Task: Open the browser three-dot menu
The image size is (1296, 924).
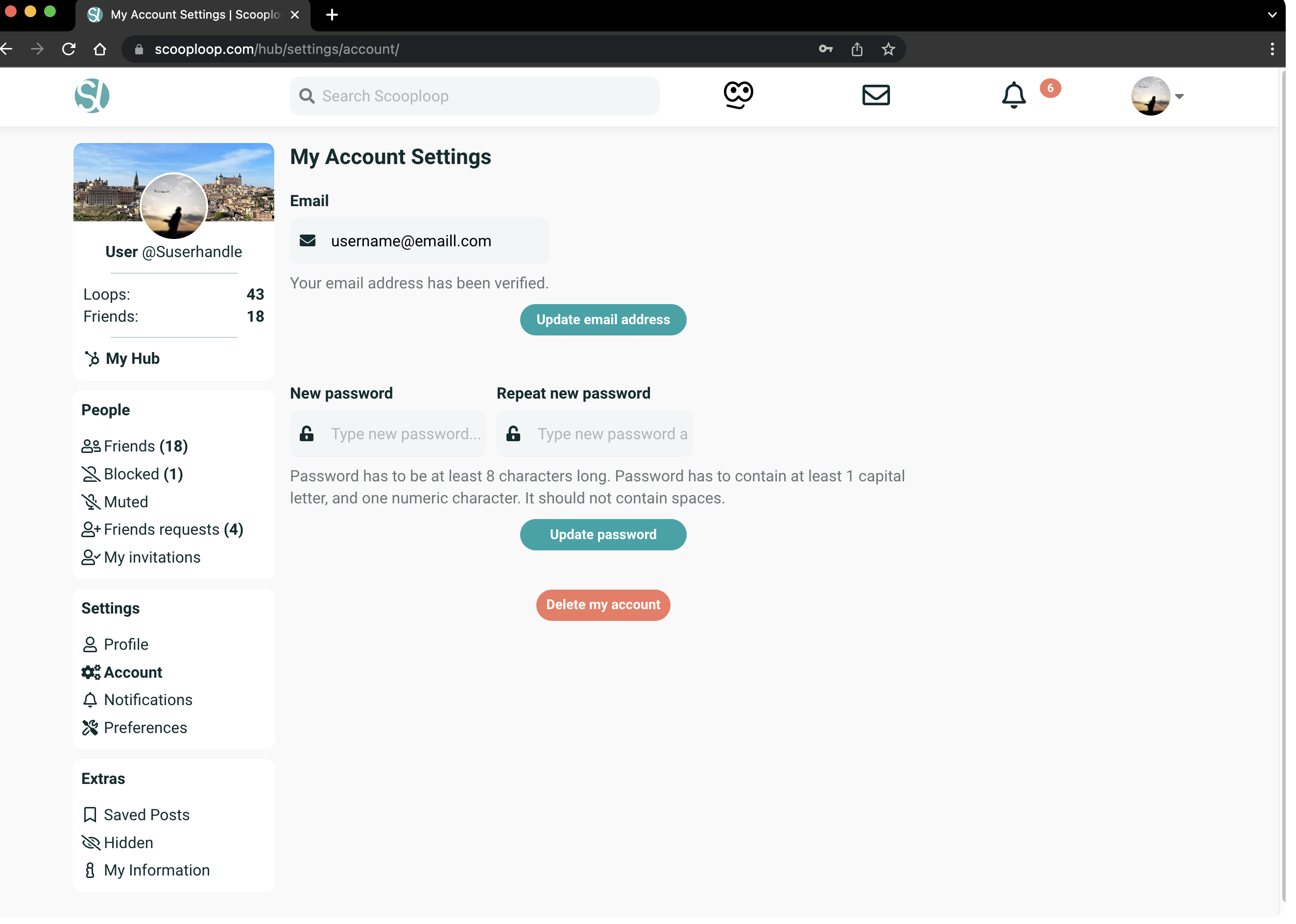Action: coord(1272,49)
